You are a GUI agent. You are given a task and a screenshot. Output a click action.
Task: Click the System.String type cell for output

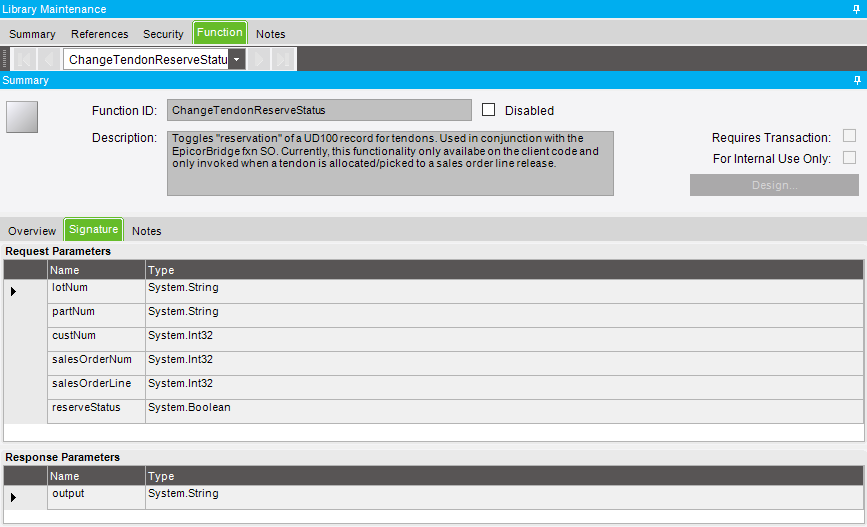pos(504,497)
